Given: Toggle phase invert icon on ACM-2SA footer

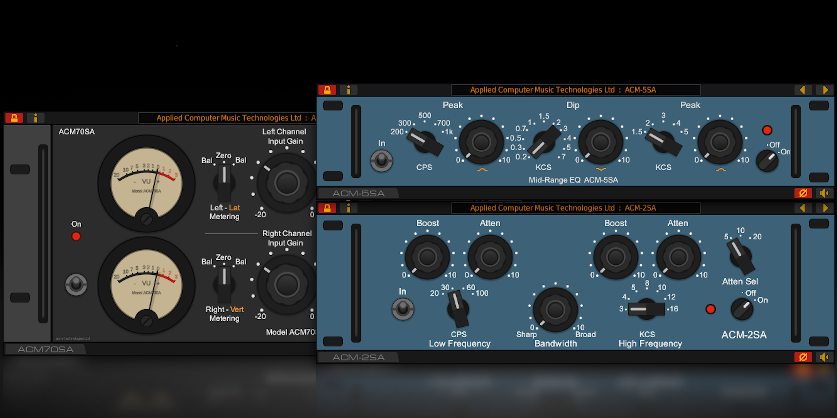Looking at the screenshot, I should point(803,357).
